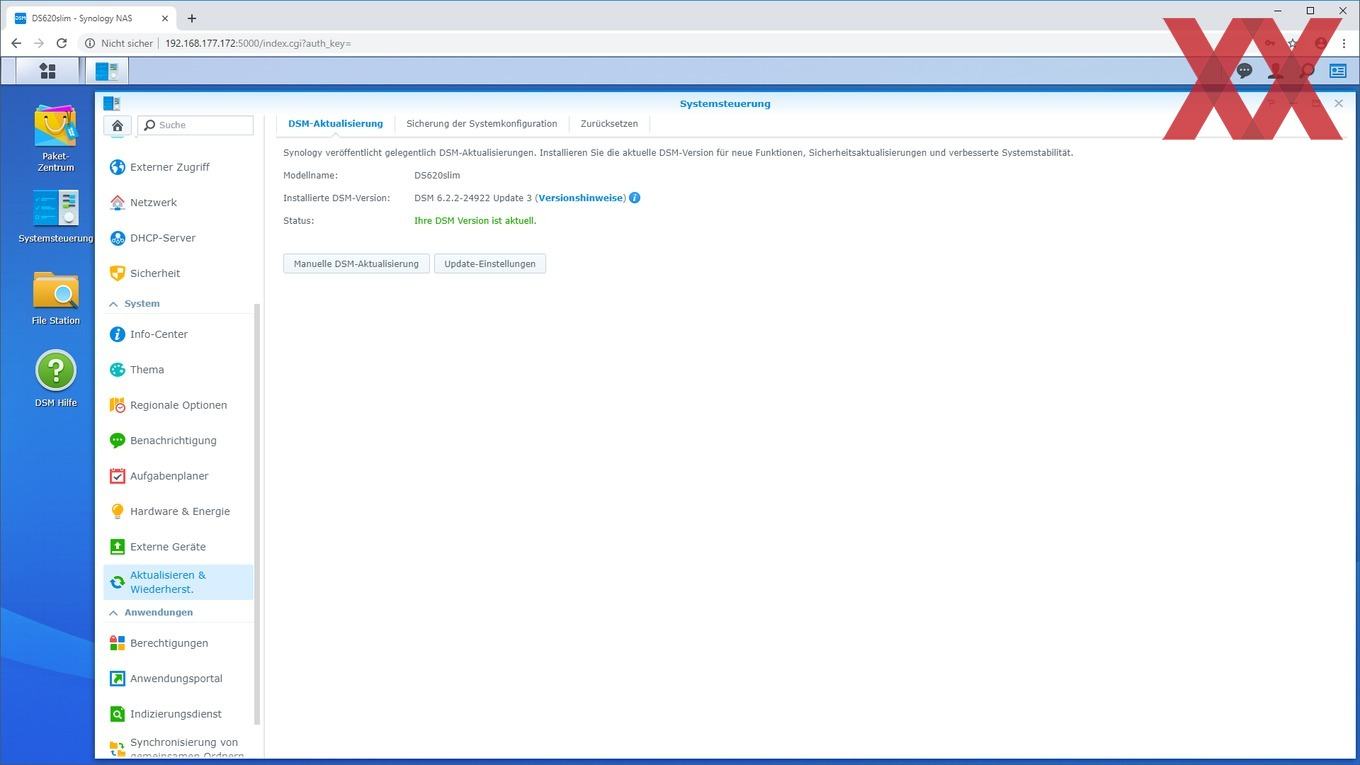Open the DSM main menu grid icon
The image size is (1360, 765).
pos(47,70)
